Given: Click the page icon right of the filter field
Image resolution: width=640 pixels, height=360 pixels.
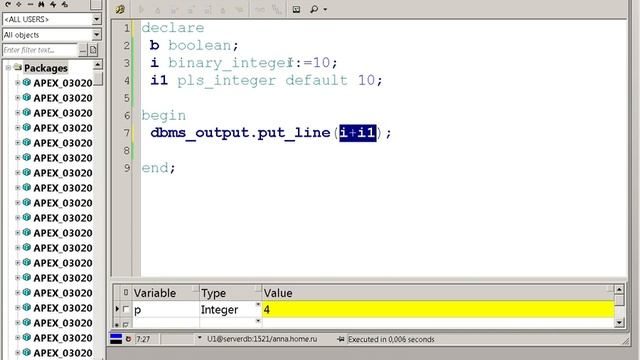Looking at the screenshot, I should pyautogui.click(x=93, y=50).
